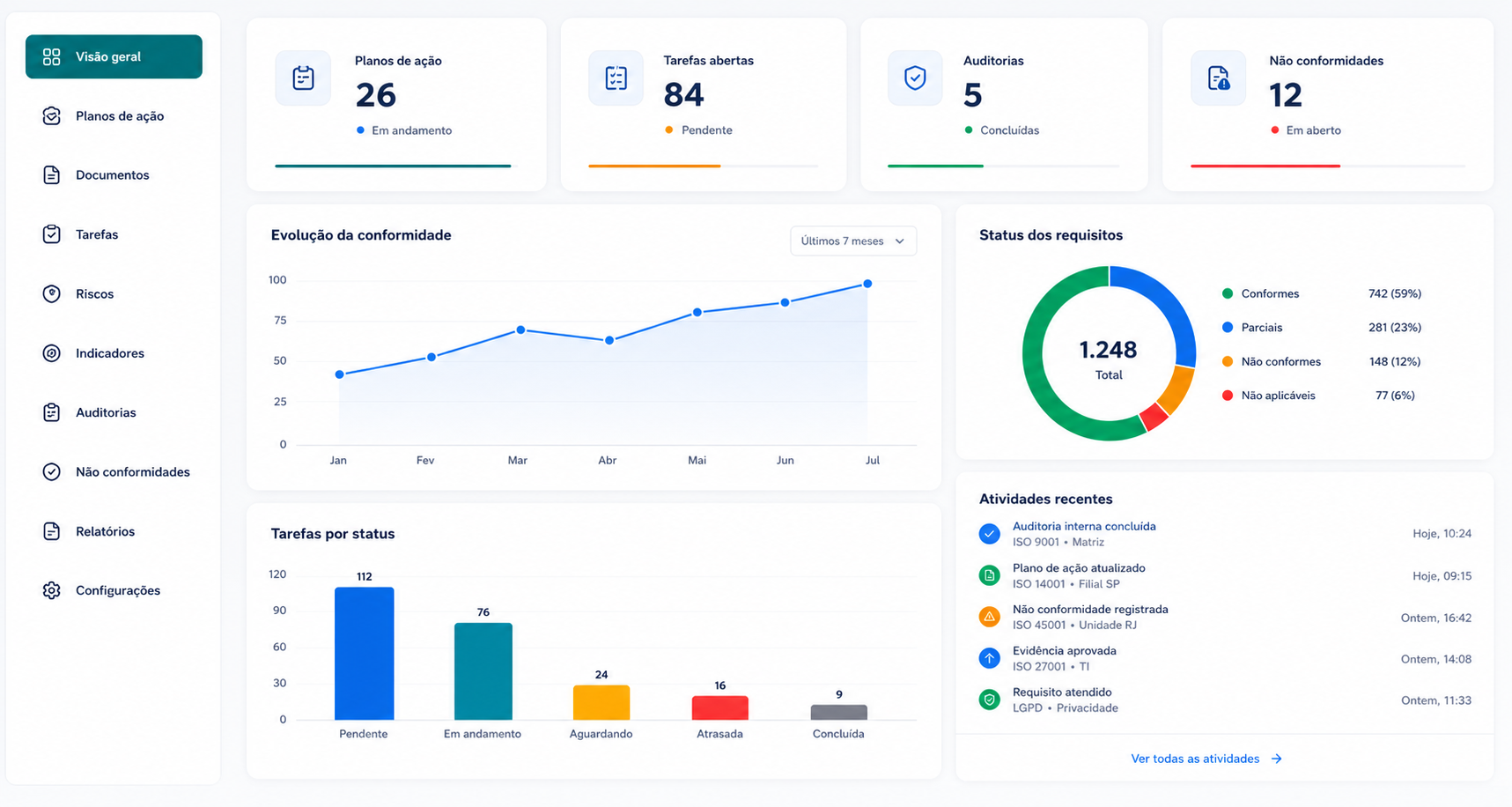Click the Visão geral grid icon
Image resolution: width=1512 pixels, height=807 pixels.
point(51,56)
